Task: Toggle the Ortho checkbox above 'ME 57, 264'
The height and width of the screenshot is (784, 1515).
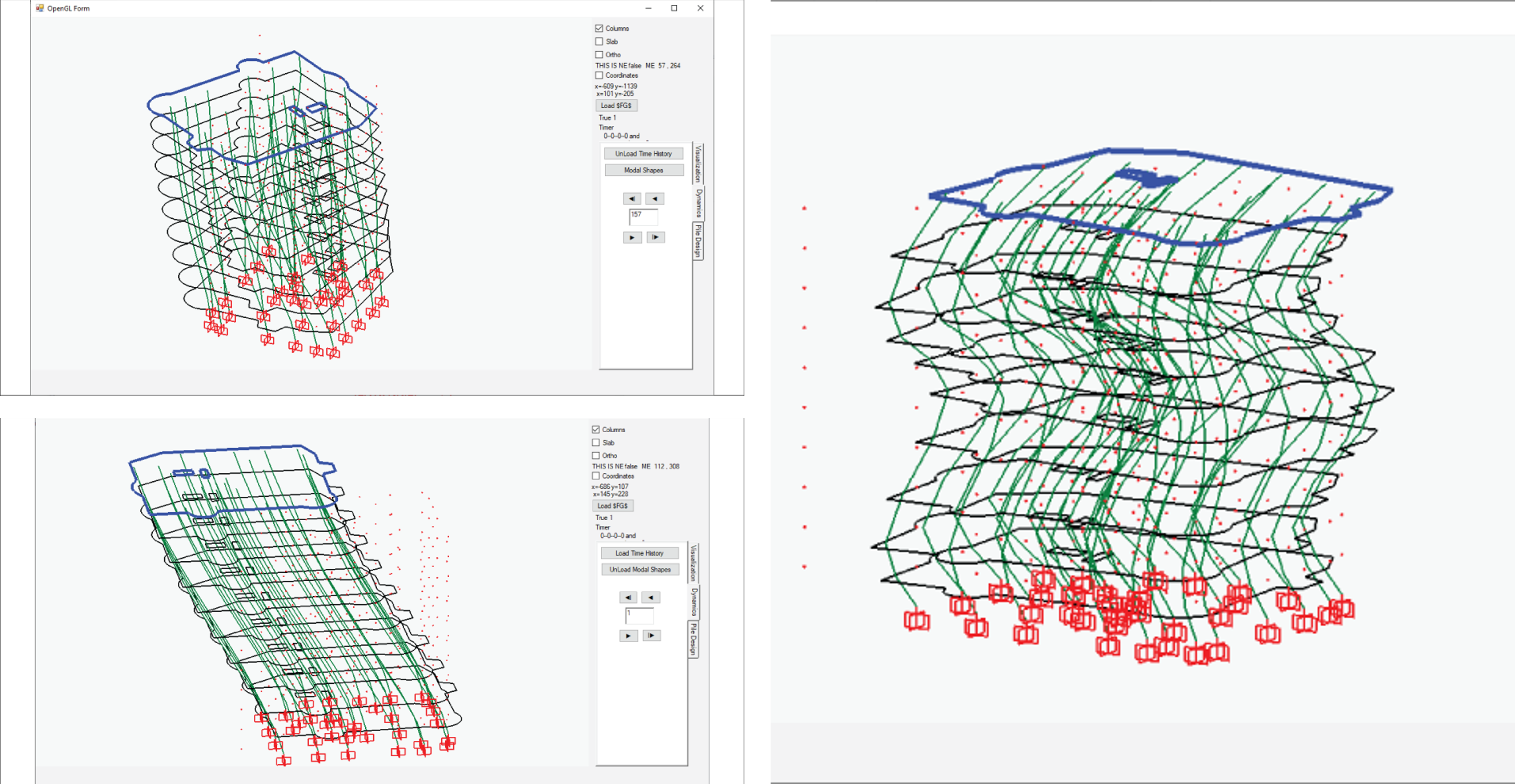Action: [x=599, y=54]
